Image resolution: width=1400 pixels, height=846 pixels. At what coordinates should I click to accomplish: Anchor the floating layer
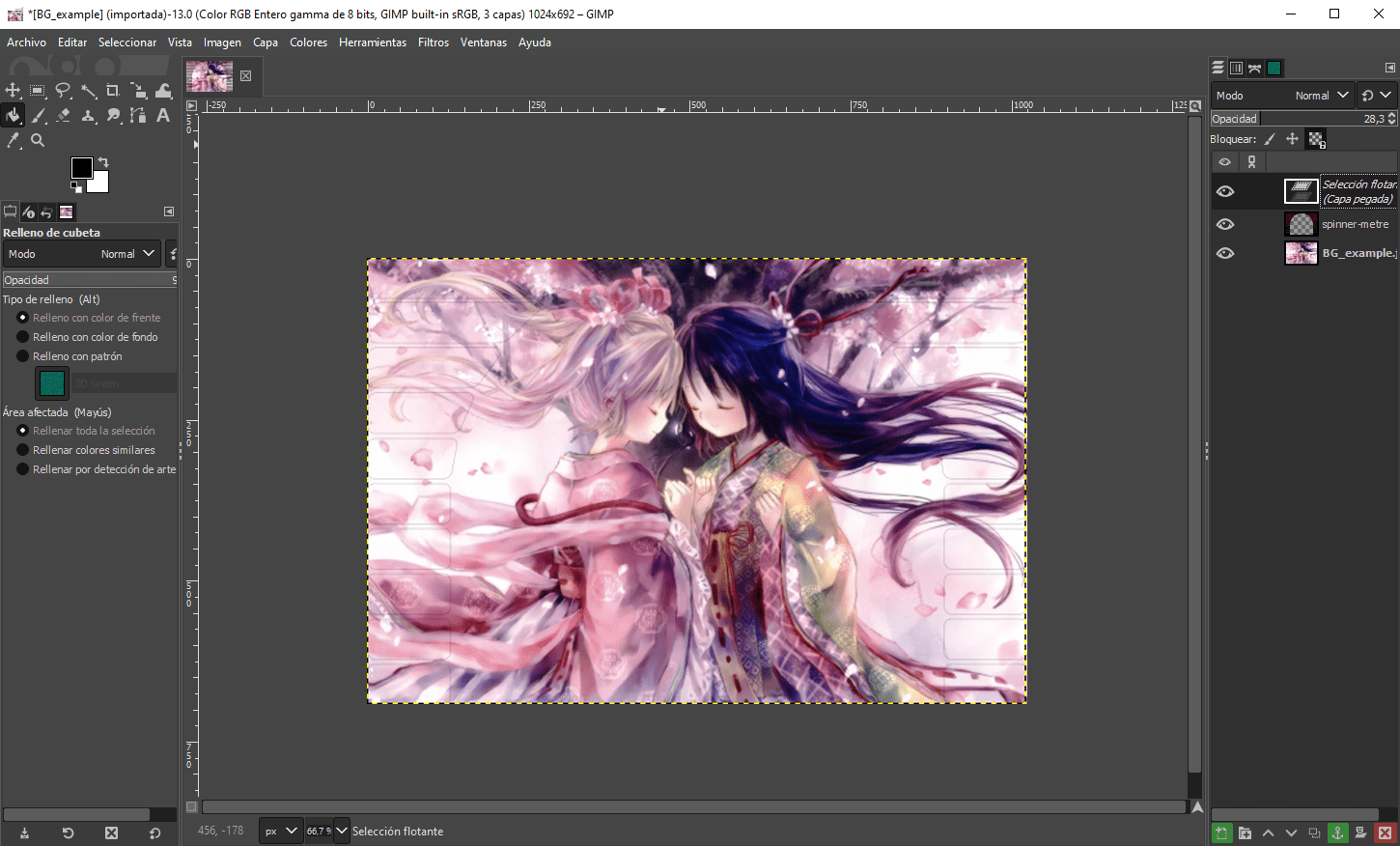(x=1337, y=832)
